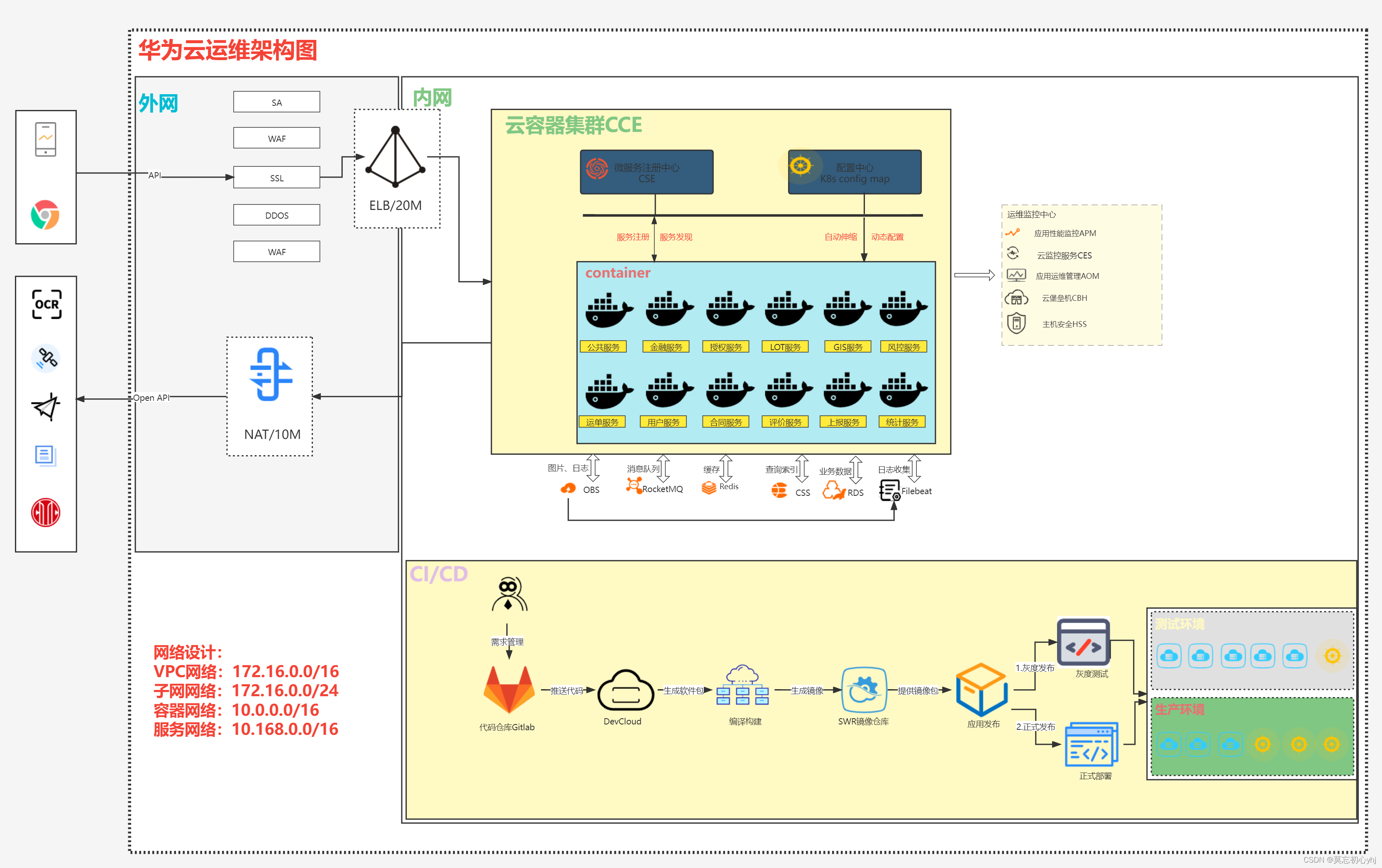This screenshot has width=1382, height=868.
Task: Click the 1.灰度发布 label
Action: (x=1035, y=668)
